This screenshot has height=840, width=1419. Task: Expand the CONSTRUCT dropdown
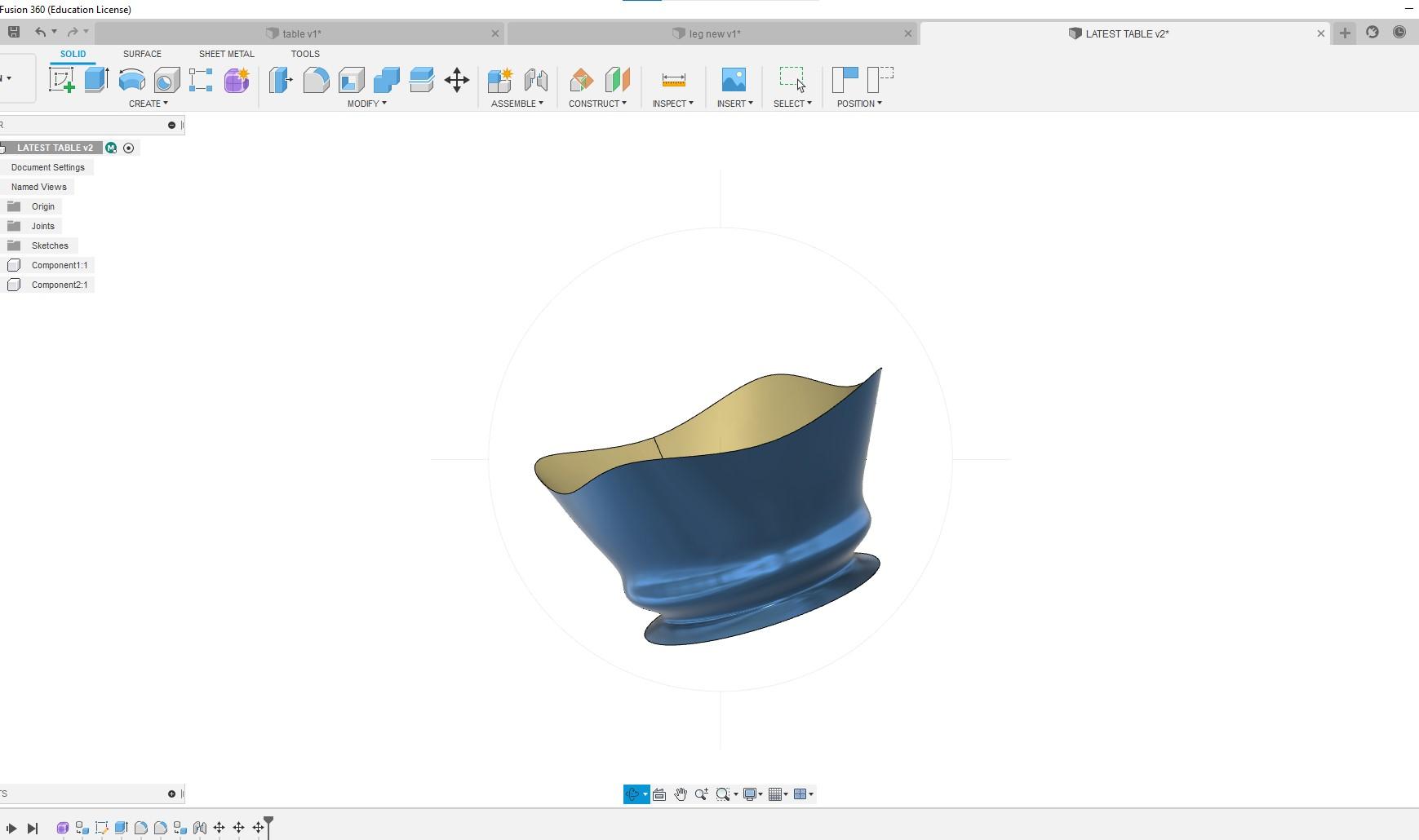click(x=598, y=104)
